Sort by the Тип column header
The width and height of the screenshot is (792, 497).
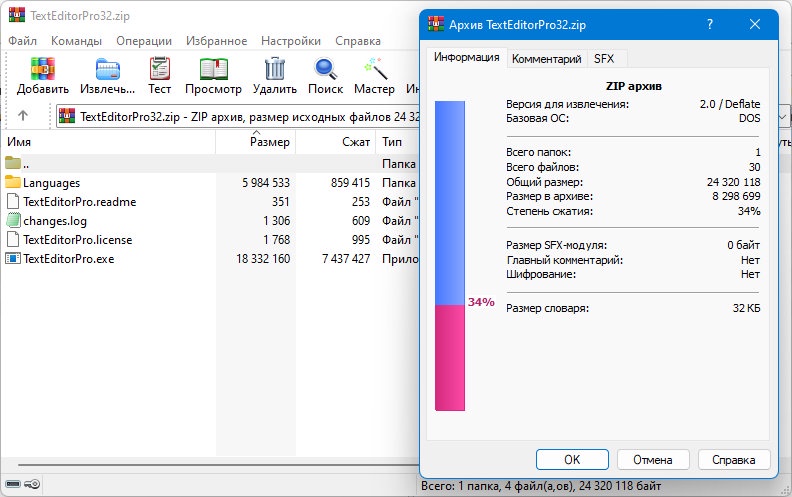tap(398, 142)
